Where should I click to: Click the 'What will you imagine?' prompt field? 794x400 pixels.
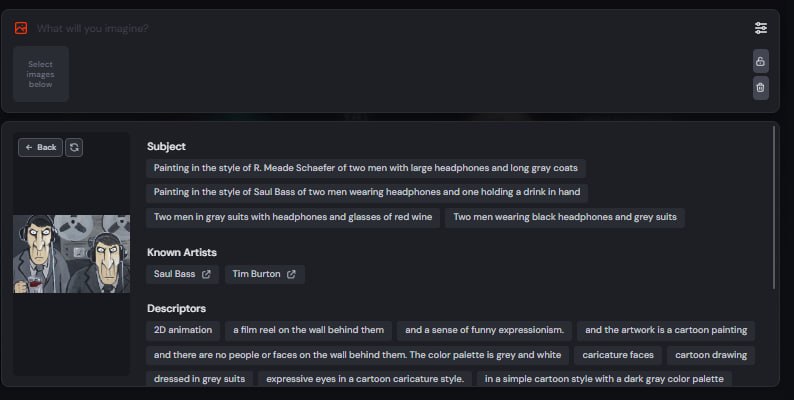[390, 28]
